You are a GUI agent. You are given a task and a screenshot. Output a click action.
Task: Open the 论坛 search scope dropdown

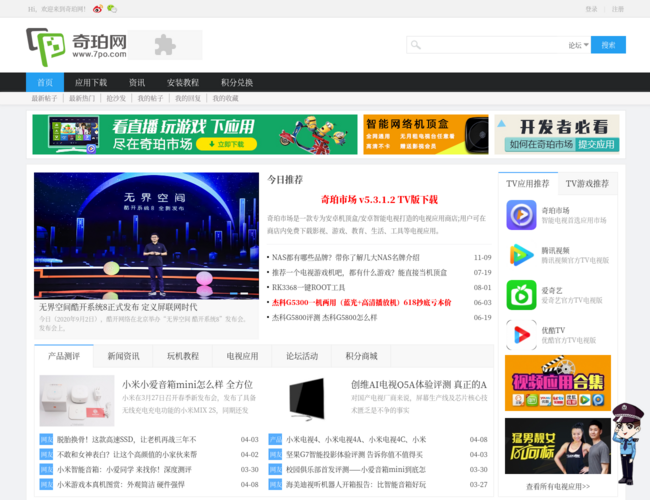[x=578, y=45]
